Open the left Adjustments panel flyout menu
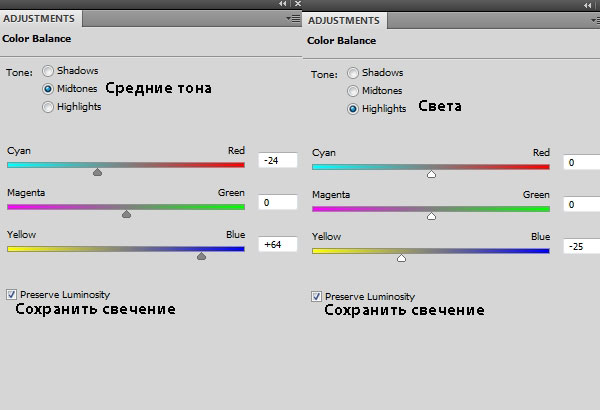Image resolution: width=600 pixels, height=410 pixels. (293, 18)
